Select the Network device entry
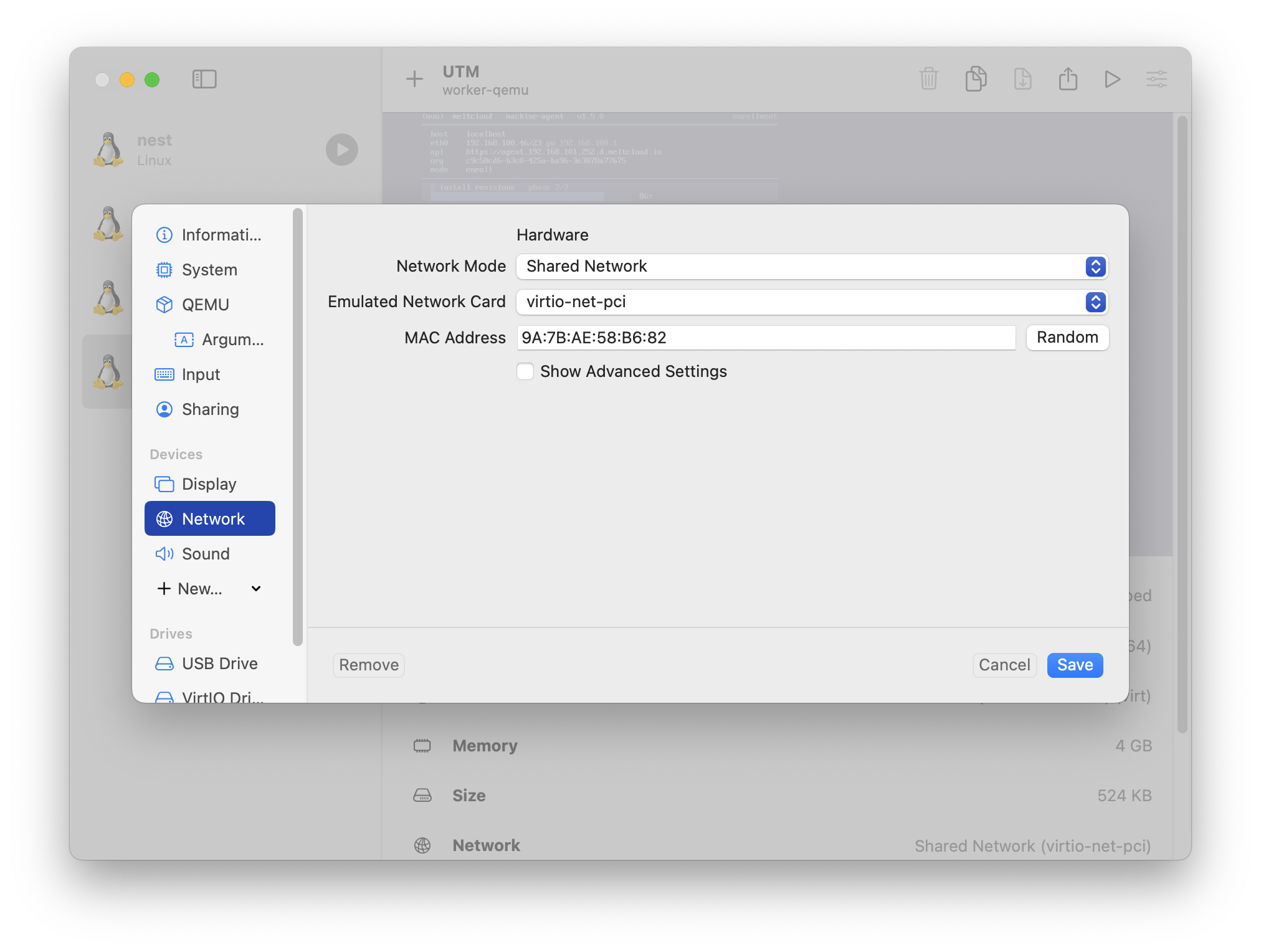This screenshot has height=952, width=1261. tap(210, 518)
